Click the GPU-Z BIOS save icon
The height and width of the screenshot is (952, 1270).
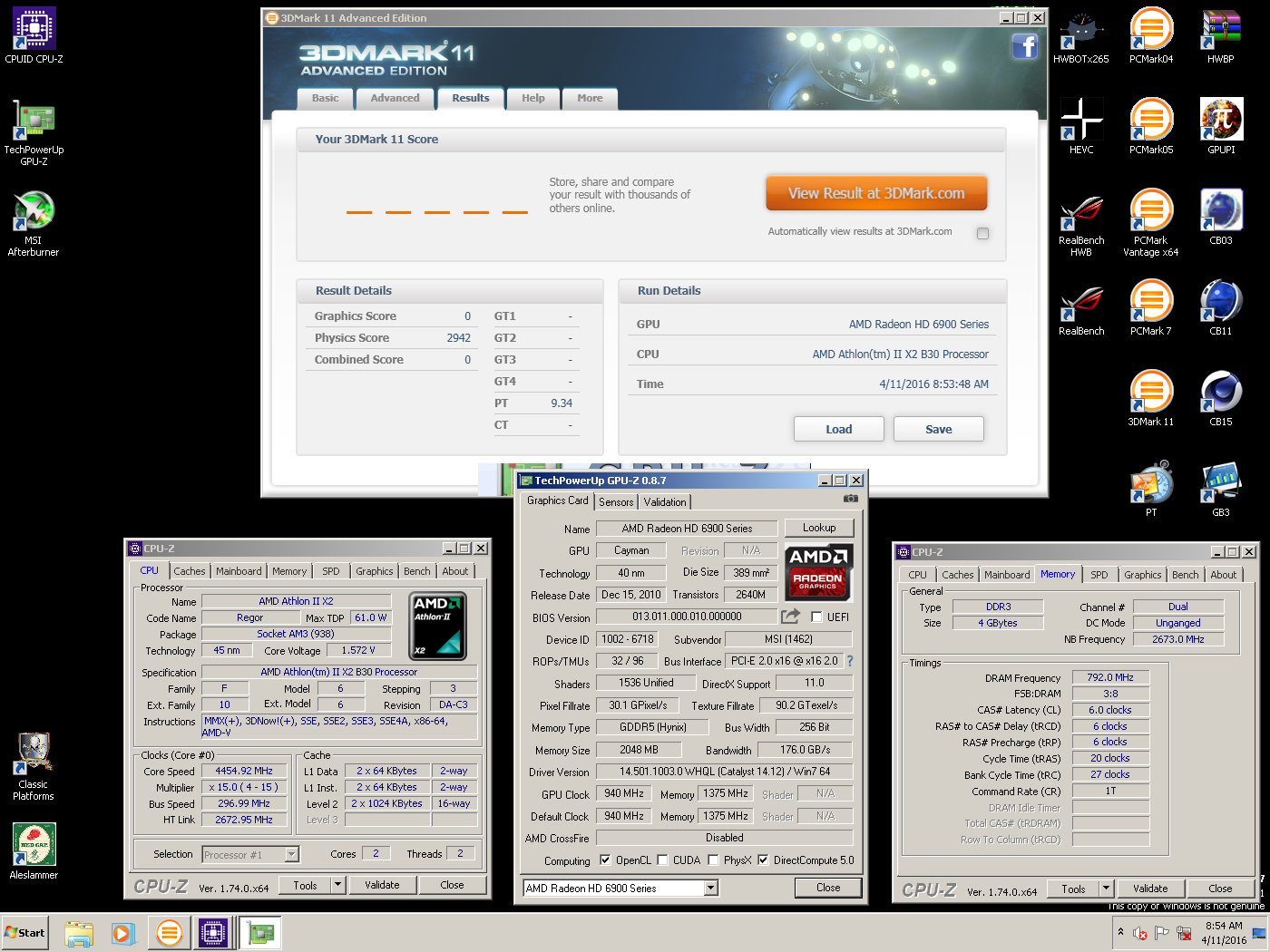pyautogui.click(x=791, y=617)
